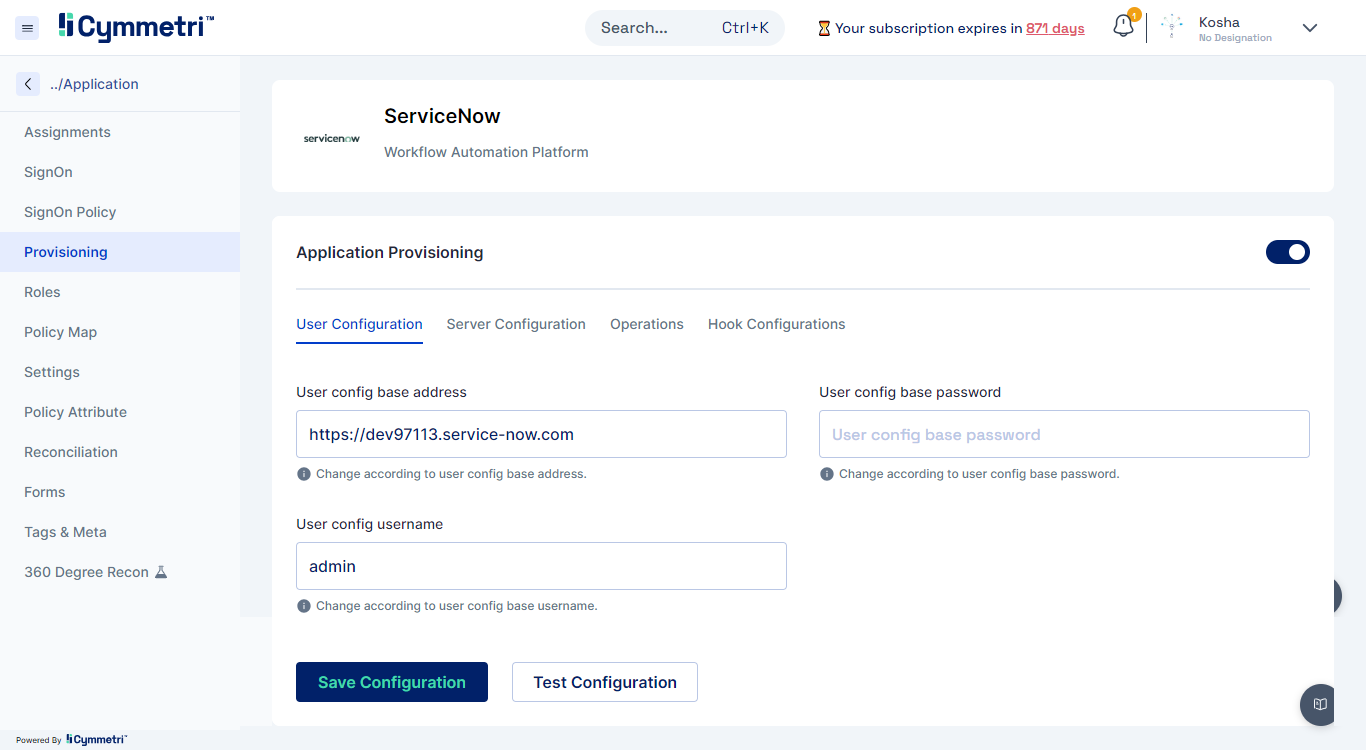
Task: Click the Cymmetri logo in header
Action: (136, 27)
